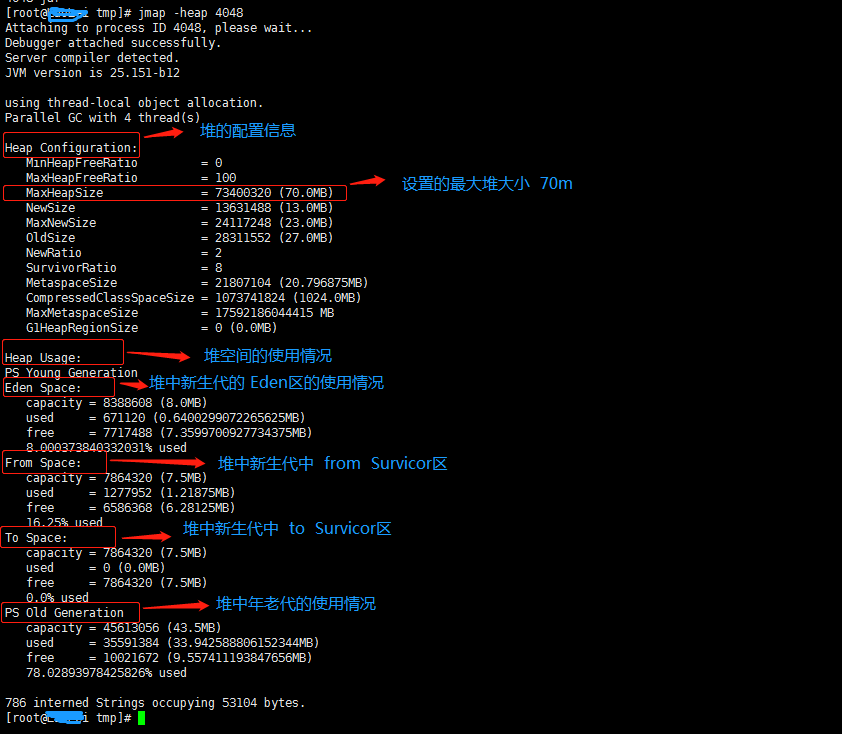Click the annotation 堆的配置信息
842x734 pixels.
click(x=246, y=130)
